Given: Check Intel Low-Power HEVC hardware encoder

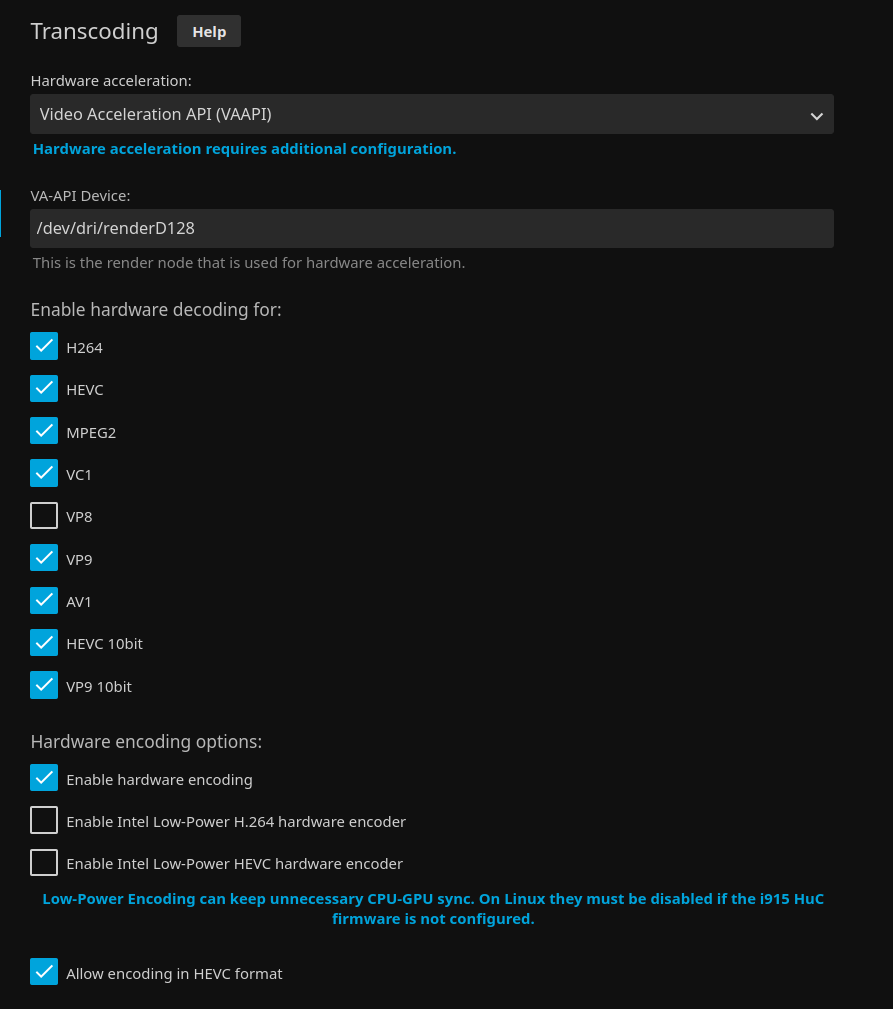Looking at the screenshot, I should click(x=44, y=863).
